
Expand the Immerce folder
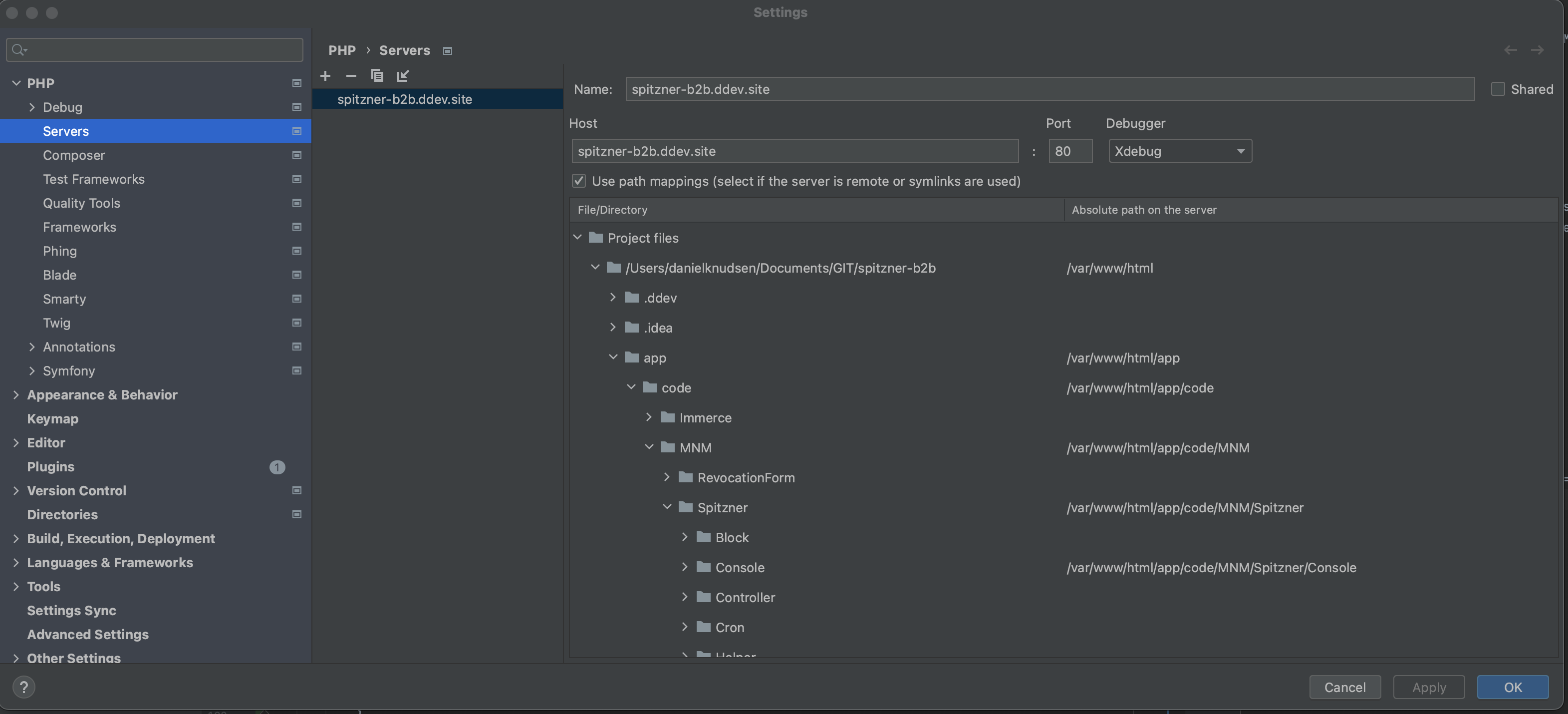(649, 418)
